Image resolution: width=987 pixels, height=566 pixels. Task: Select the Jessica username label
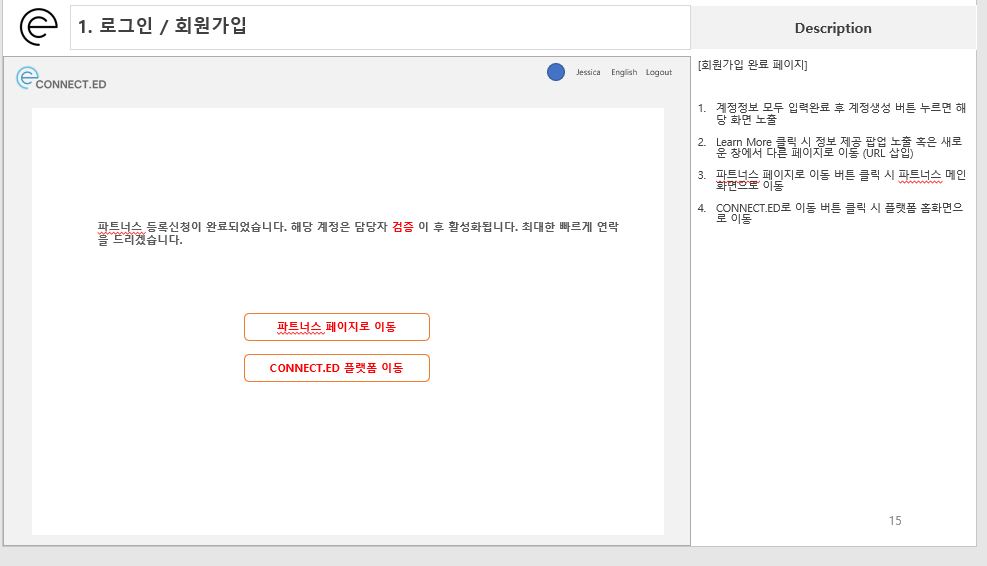[x=588, y=72]
